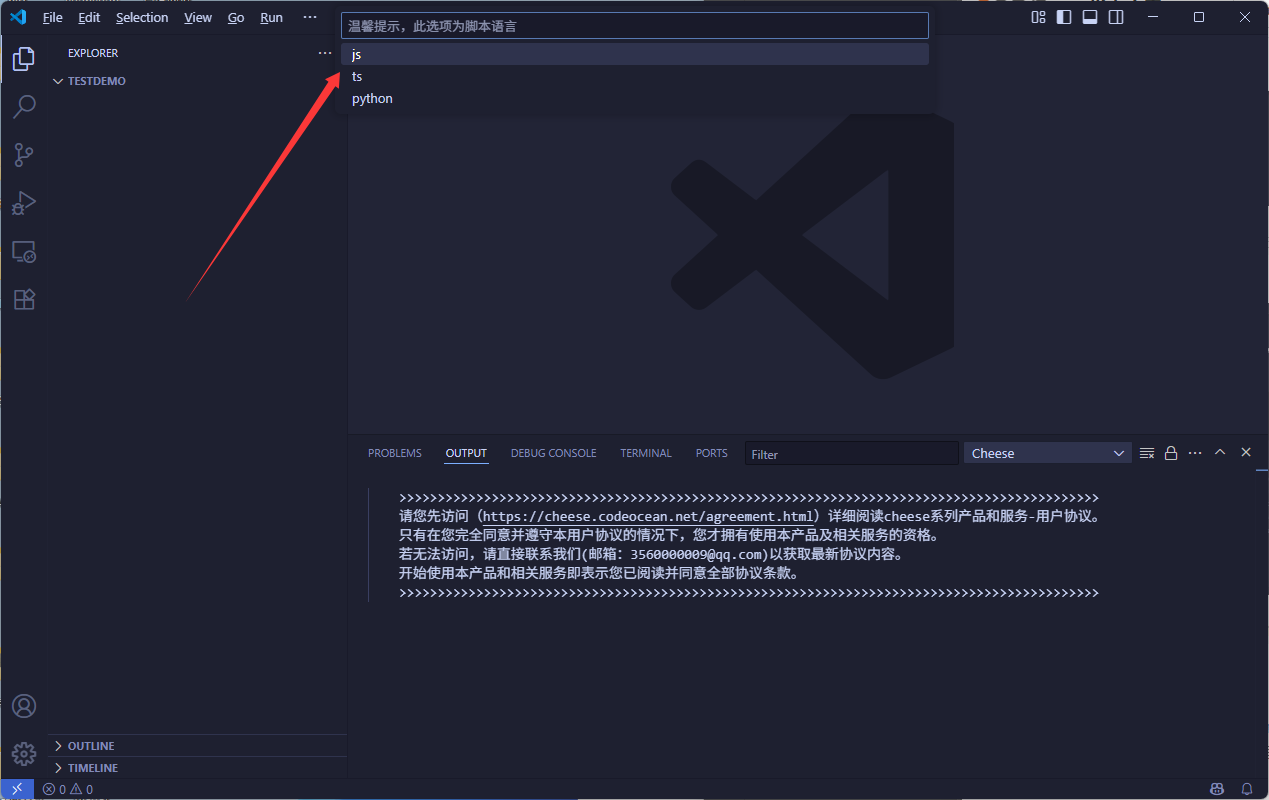
Task: Open the Manage gear icon
Action: (x=24, y=754)
